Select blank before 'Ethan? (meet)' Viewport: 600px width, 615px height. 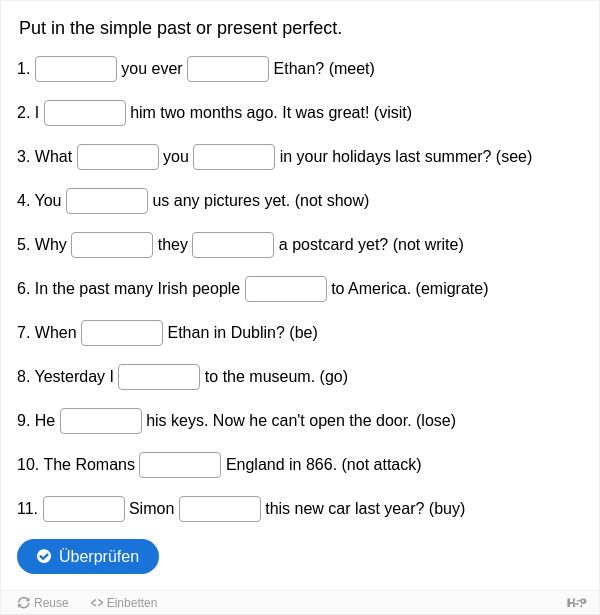[228, 69]
